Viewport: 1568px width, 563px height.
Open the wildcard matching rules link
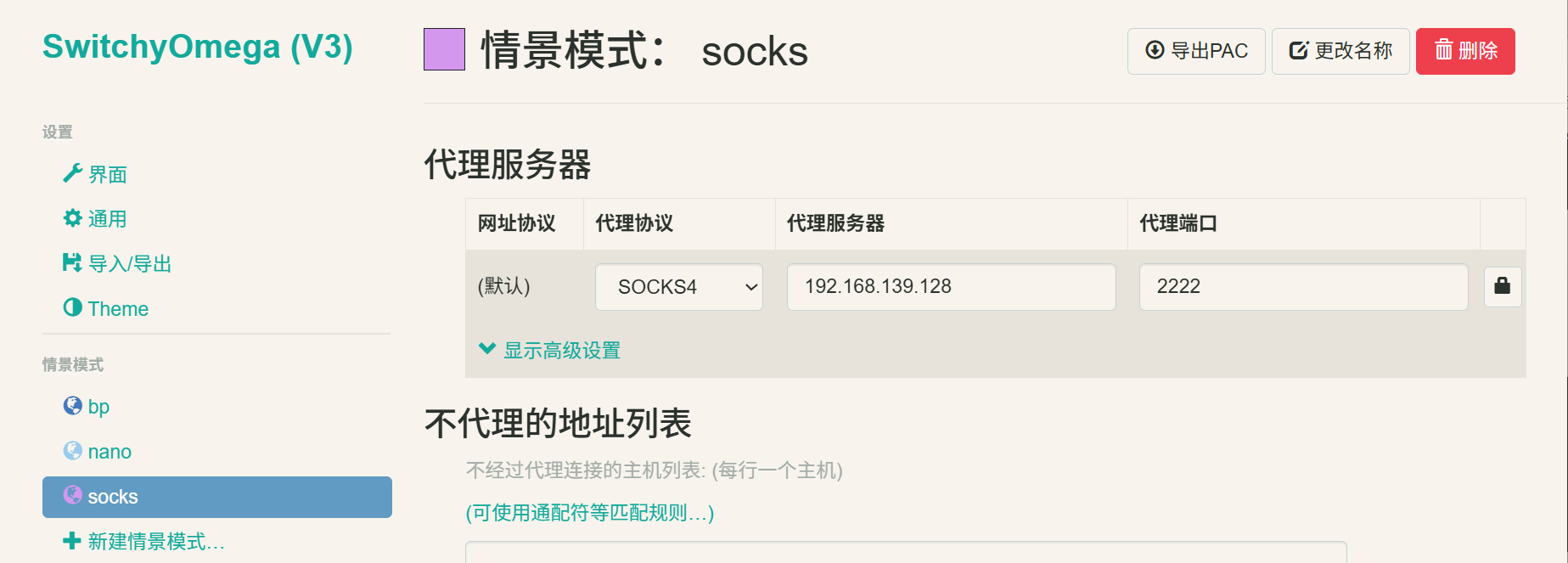click(590, 513)
